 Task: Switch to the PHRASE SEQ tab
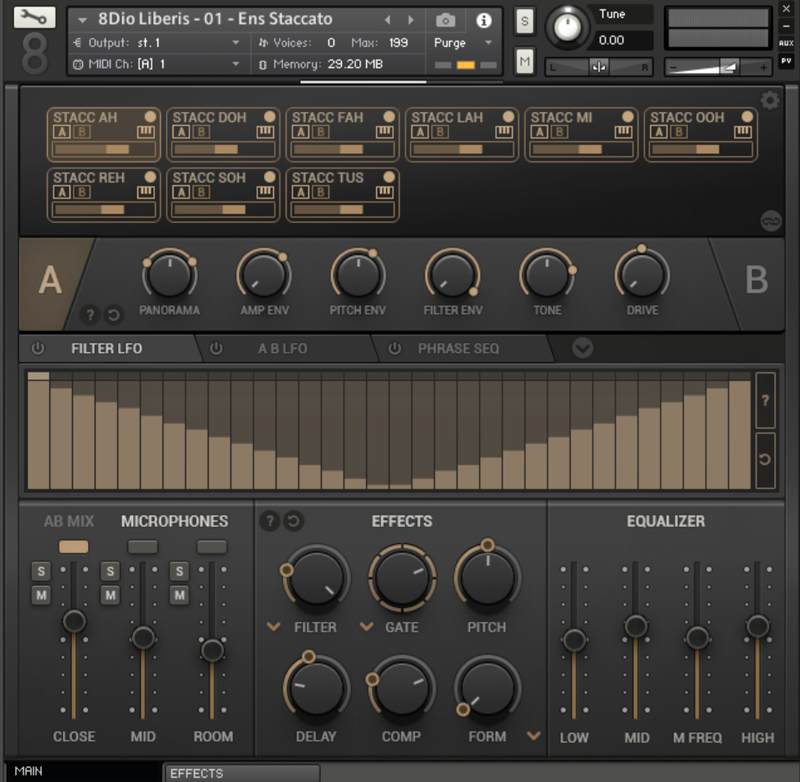tap(458, 348)
